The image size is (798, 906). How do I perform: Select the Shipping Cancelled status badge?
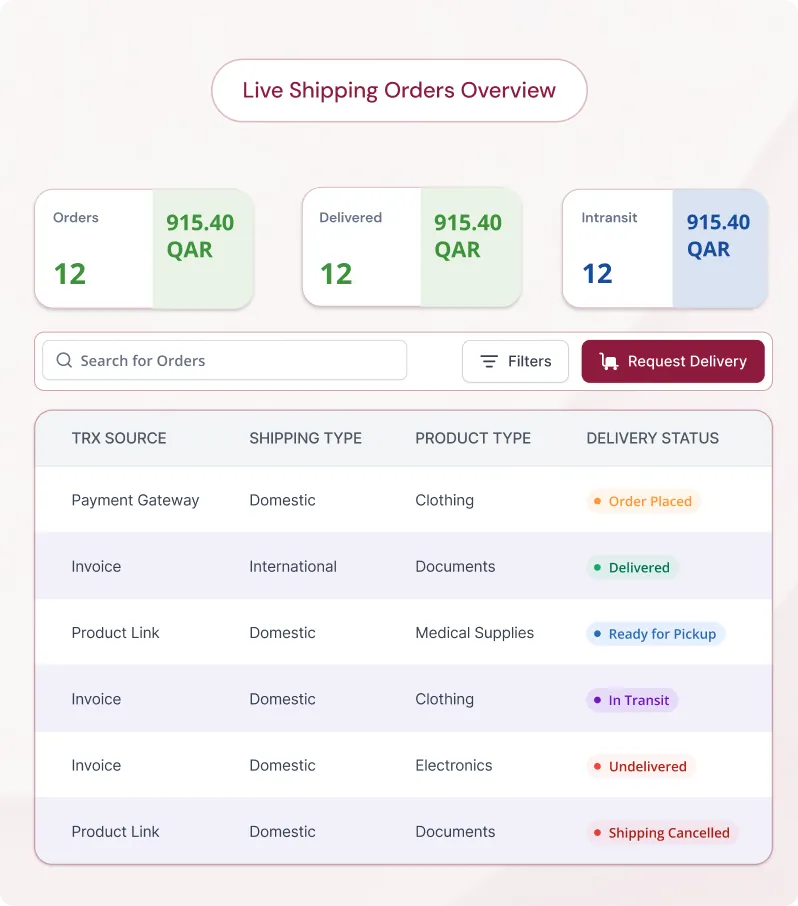point(662,833)
